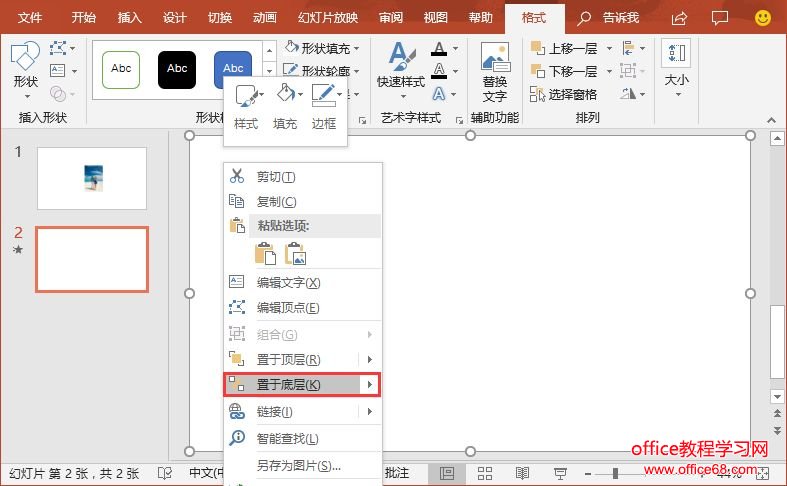Switch to reading view in status bar

tap(522, 473)
